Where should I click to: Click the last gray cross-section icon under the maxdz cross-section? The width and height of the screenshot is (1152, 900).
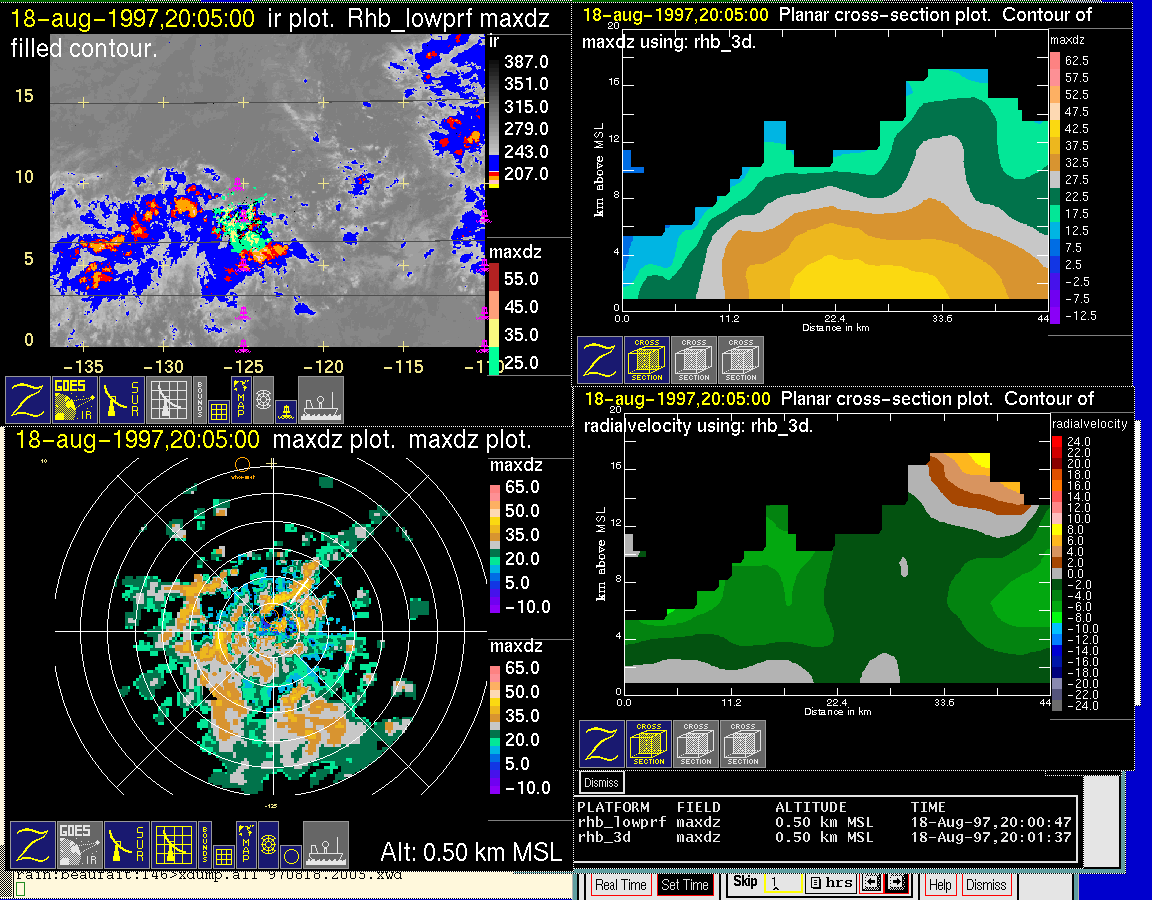pyautogui.click(x=741, y=360)
